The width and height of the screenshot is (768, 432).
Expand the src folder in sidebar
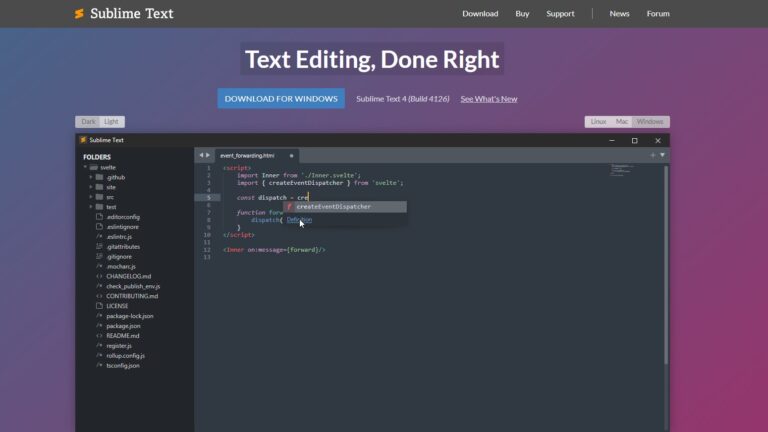tap(91, 197)
